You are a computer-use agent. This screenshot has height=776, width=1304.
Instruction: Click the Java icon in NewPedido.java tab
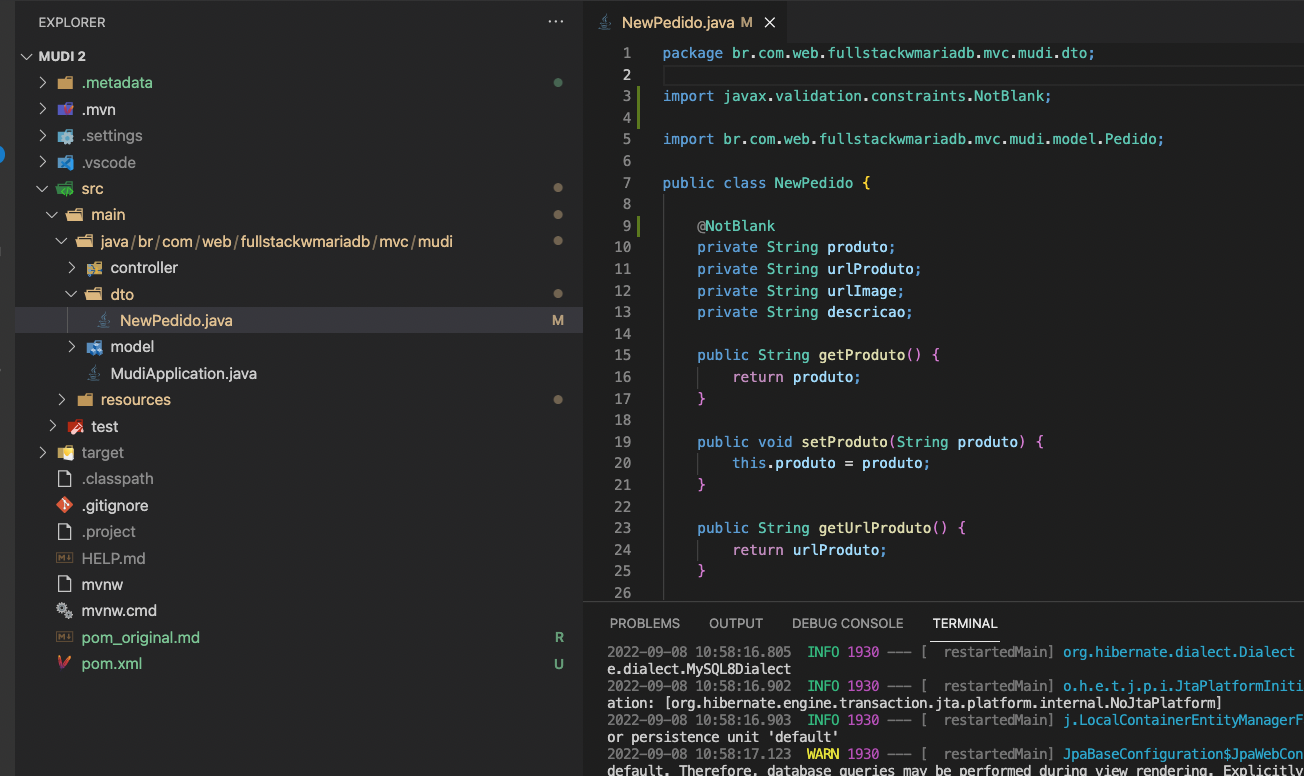point(604,22)
